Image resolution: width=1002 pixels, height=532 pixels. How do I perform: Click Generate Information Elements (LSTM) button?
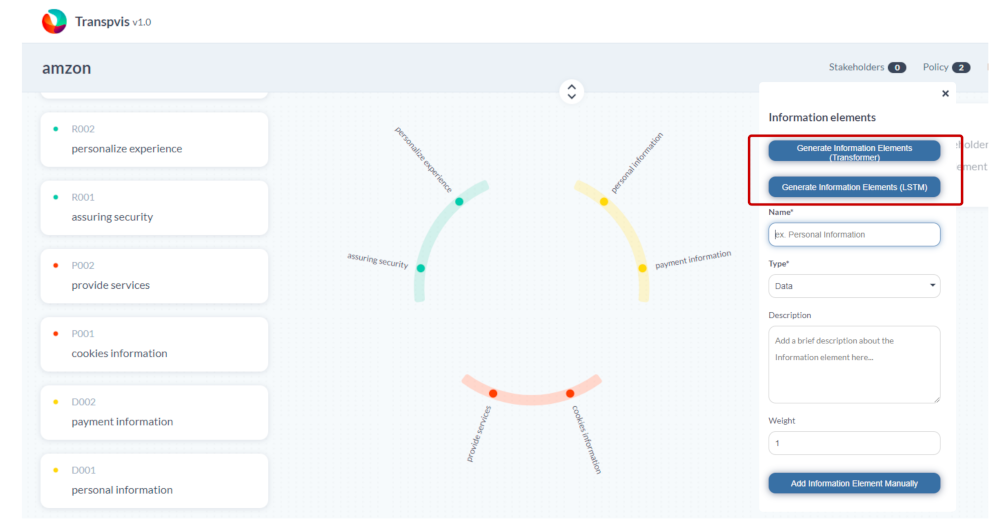[x=854, y=187]
